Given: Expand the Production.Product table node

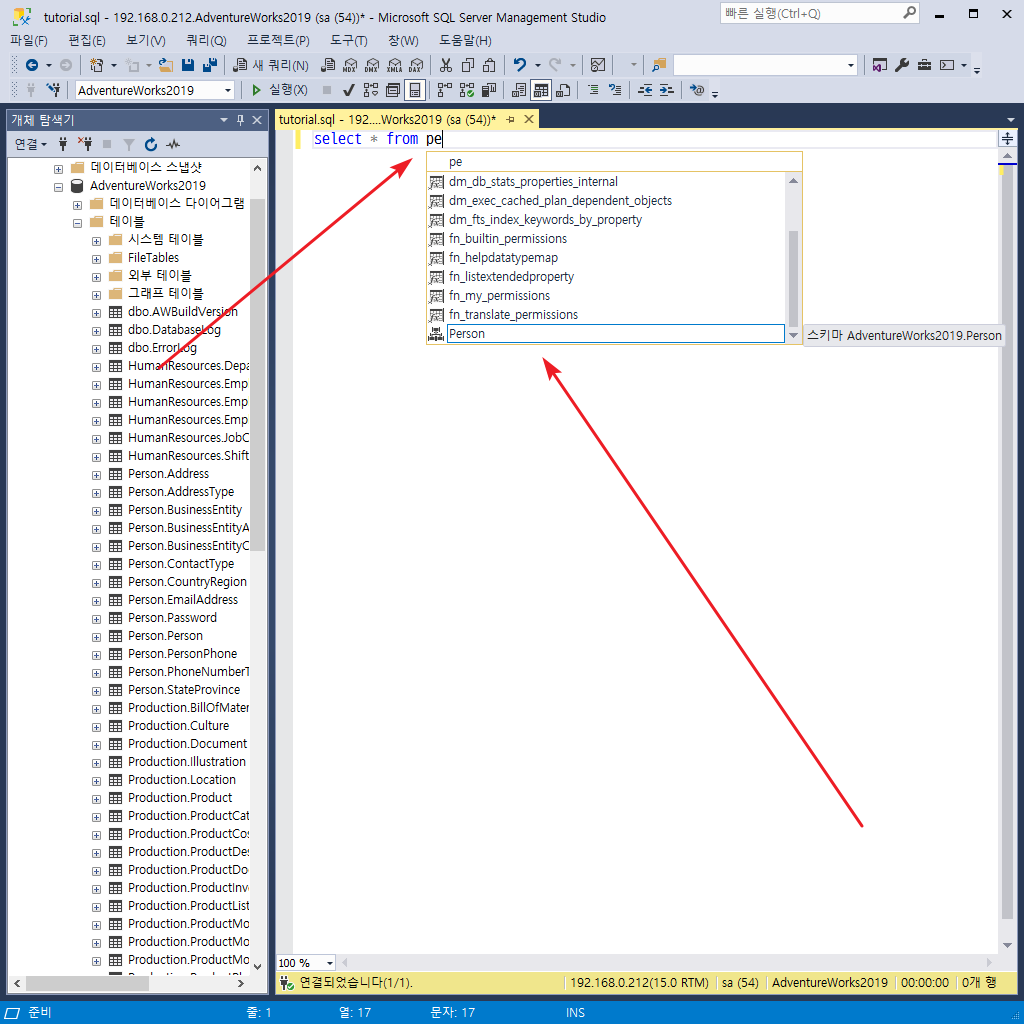Looking at the screenshot, I should click(96, 799).
